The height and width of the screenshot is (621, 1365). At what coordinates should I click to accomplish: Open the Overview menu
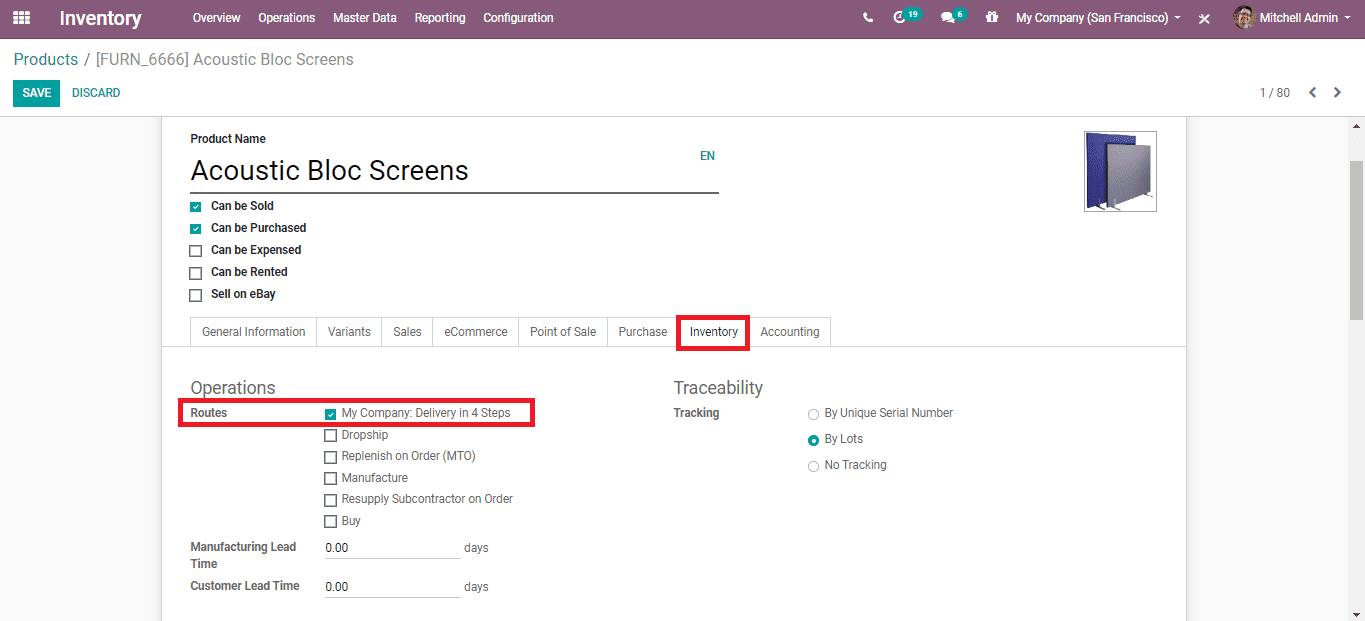coord(216,18)
